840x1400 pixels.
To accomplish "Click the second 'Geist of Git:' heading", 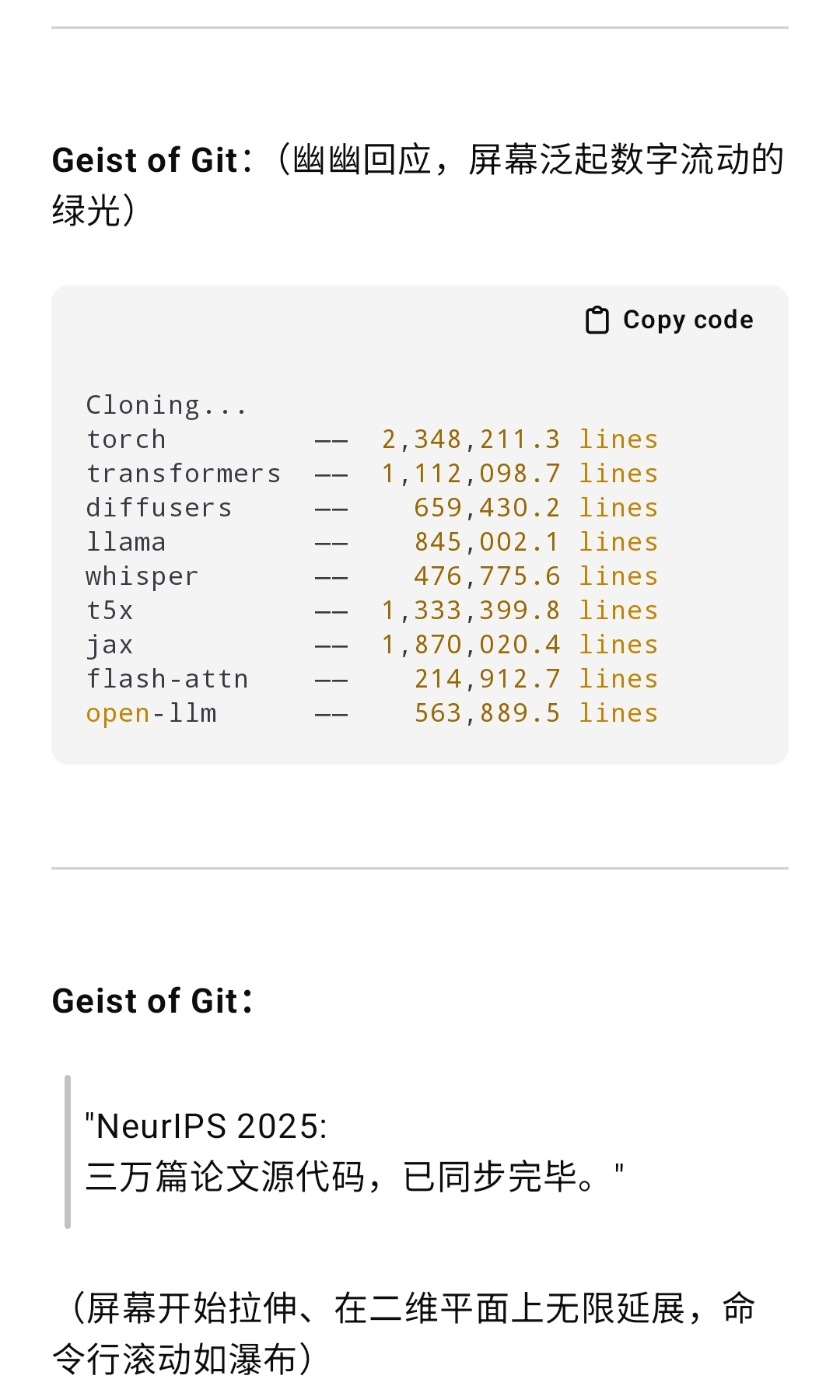I will tap(152, 1001).
